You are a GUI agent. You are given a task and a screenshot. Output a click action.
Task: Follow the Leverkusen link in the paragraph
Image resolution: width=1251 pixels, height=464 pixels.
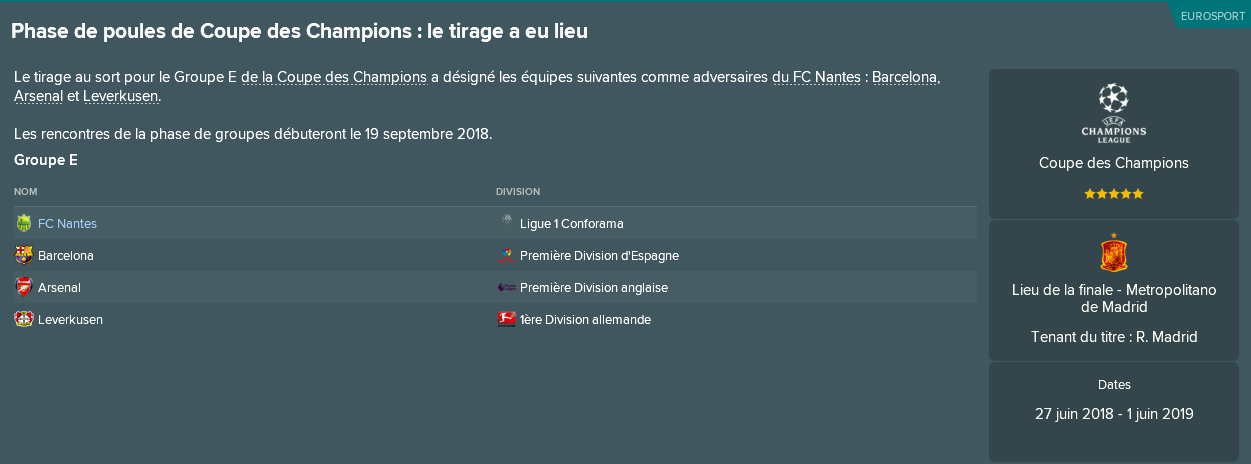(x=120, y=96)
